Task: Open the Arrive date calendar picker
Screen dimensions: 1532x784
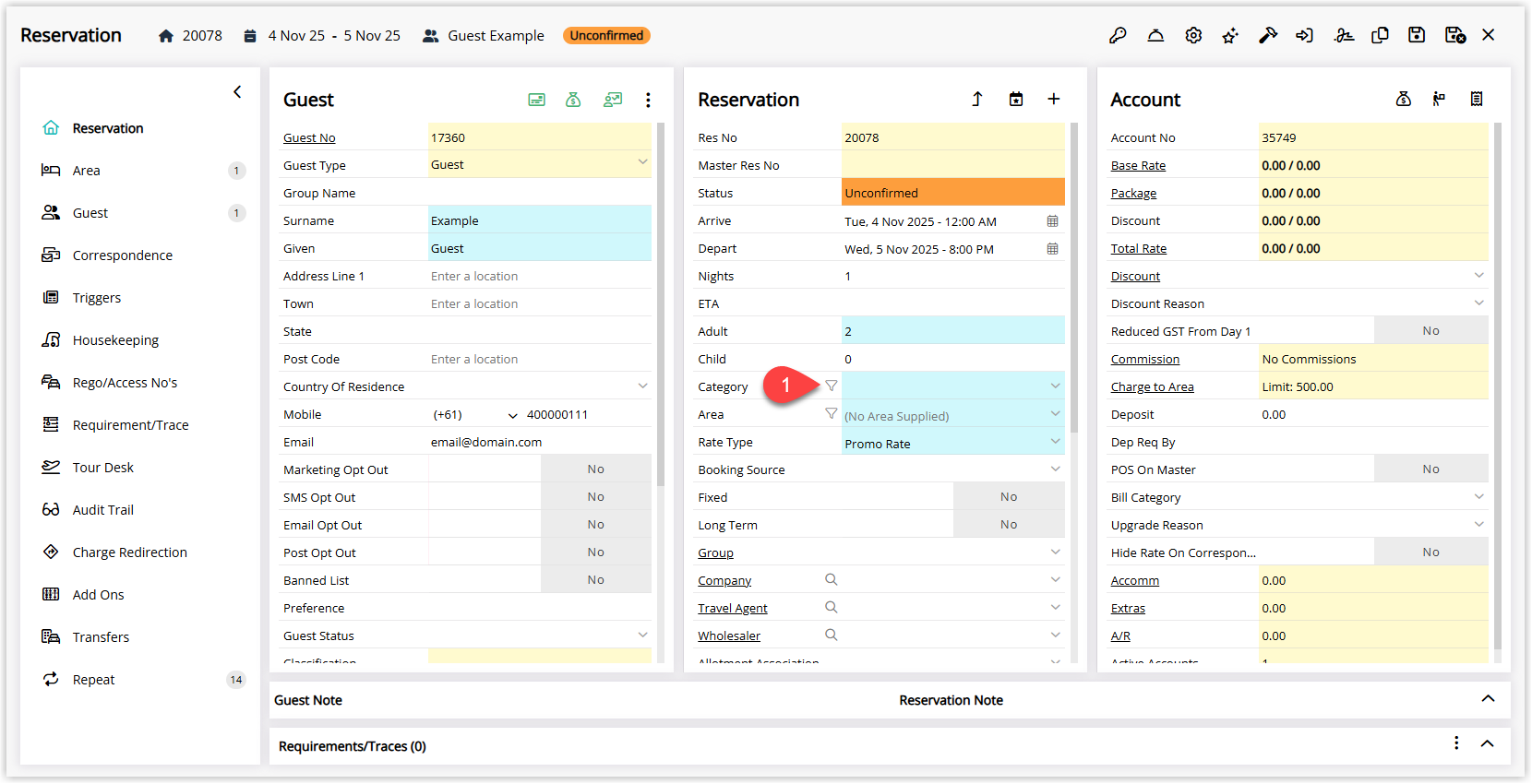Action: coord(1052,221)
